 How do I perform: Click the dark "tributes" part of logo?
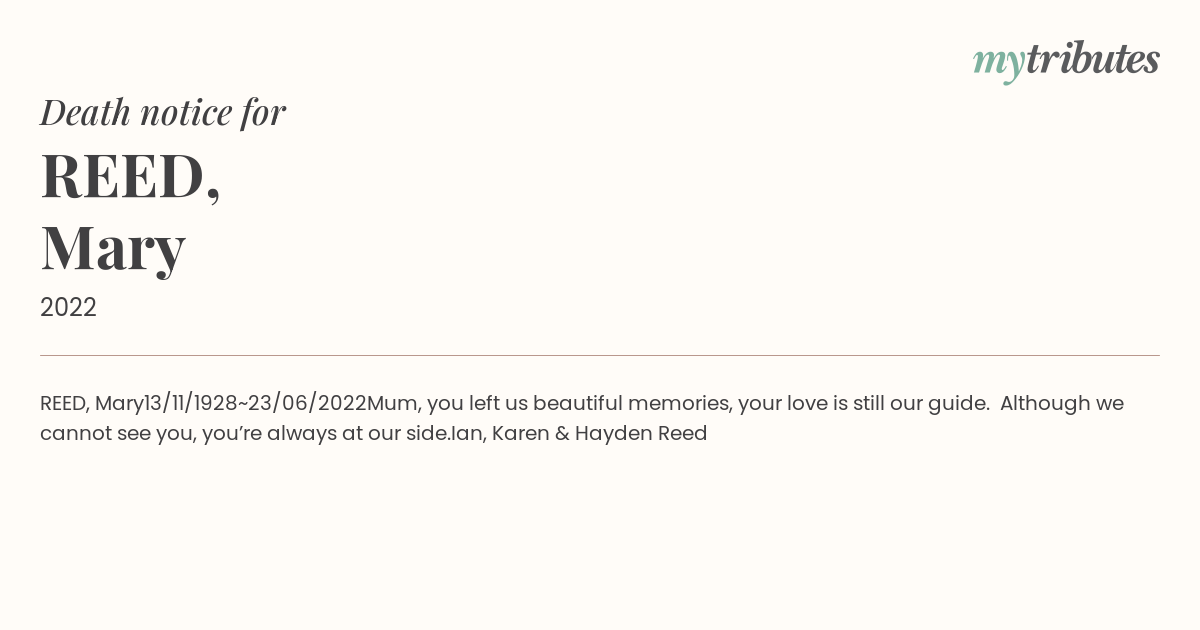click(x=1092, y=59)
